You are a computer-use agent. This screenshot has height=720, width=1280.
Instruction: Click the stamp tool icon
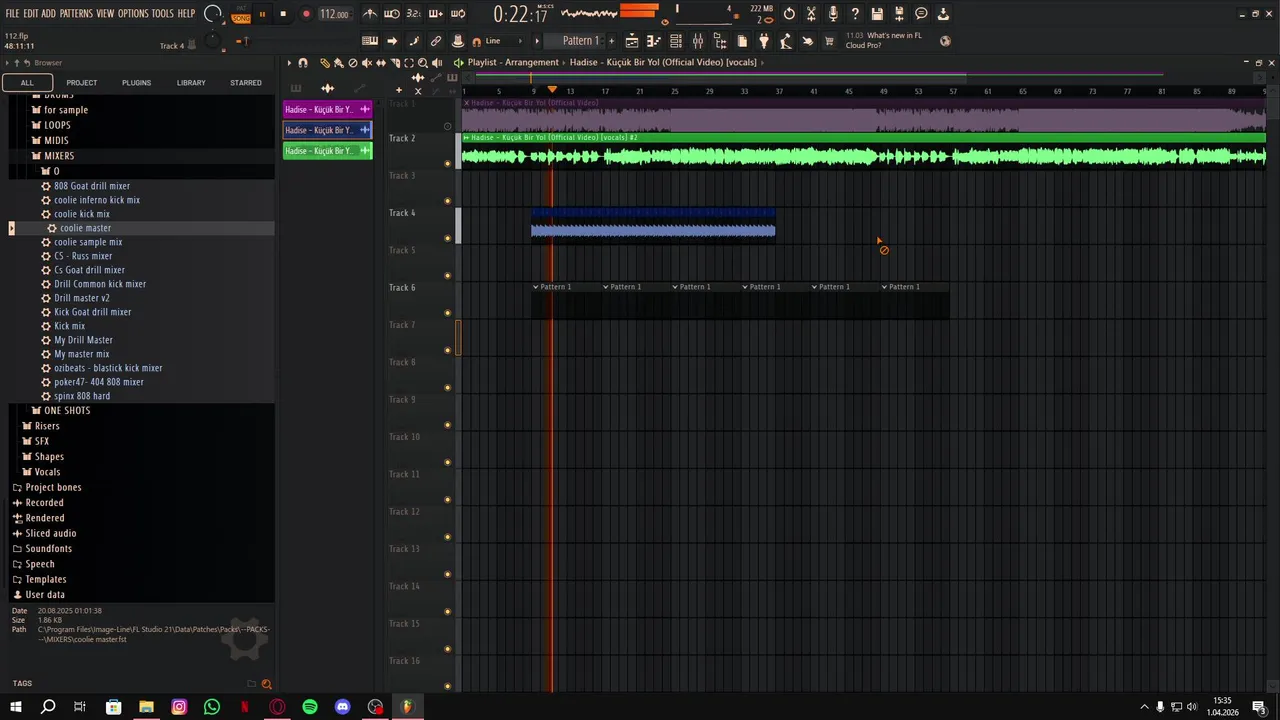(457, 41)
